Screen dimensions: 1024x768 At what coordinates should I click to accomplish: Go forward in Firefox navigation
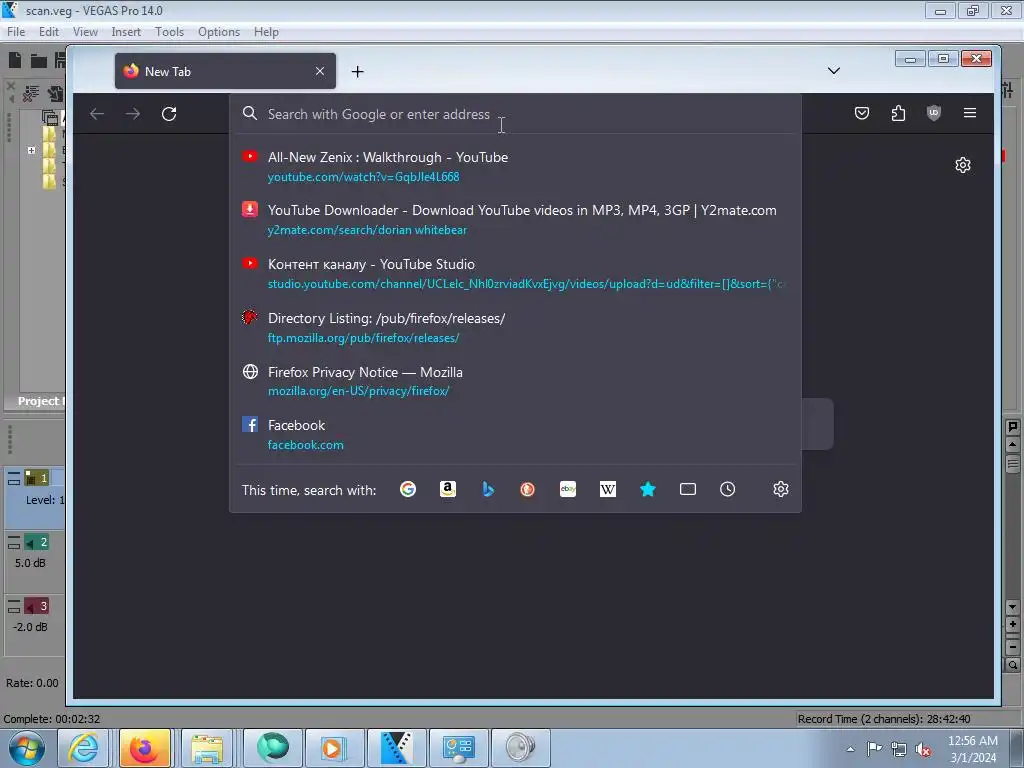point(133,114)
